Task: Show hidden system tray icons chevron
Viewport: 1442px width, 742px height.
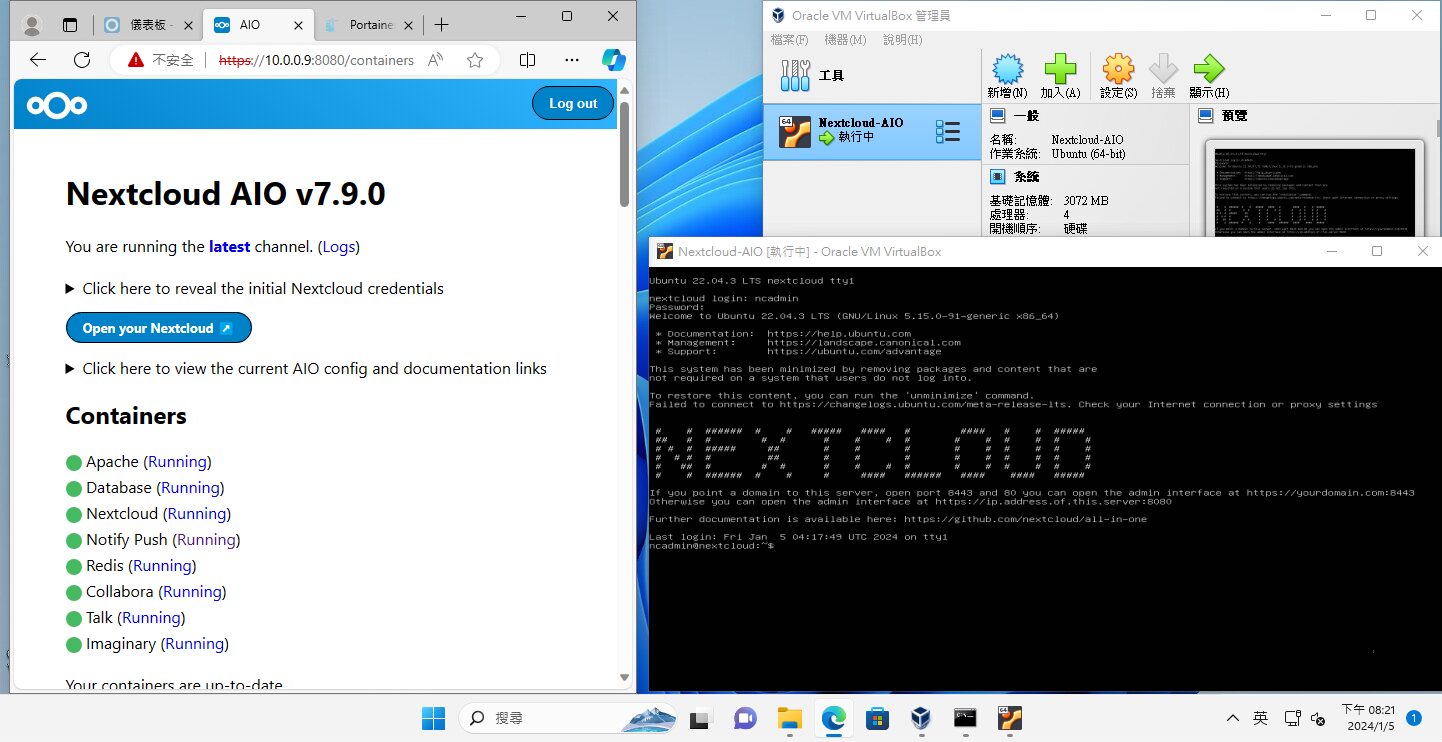Action: click(x=1233, y=718)
